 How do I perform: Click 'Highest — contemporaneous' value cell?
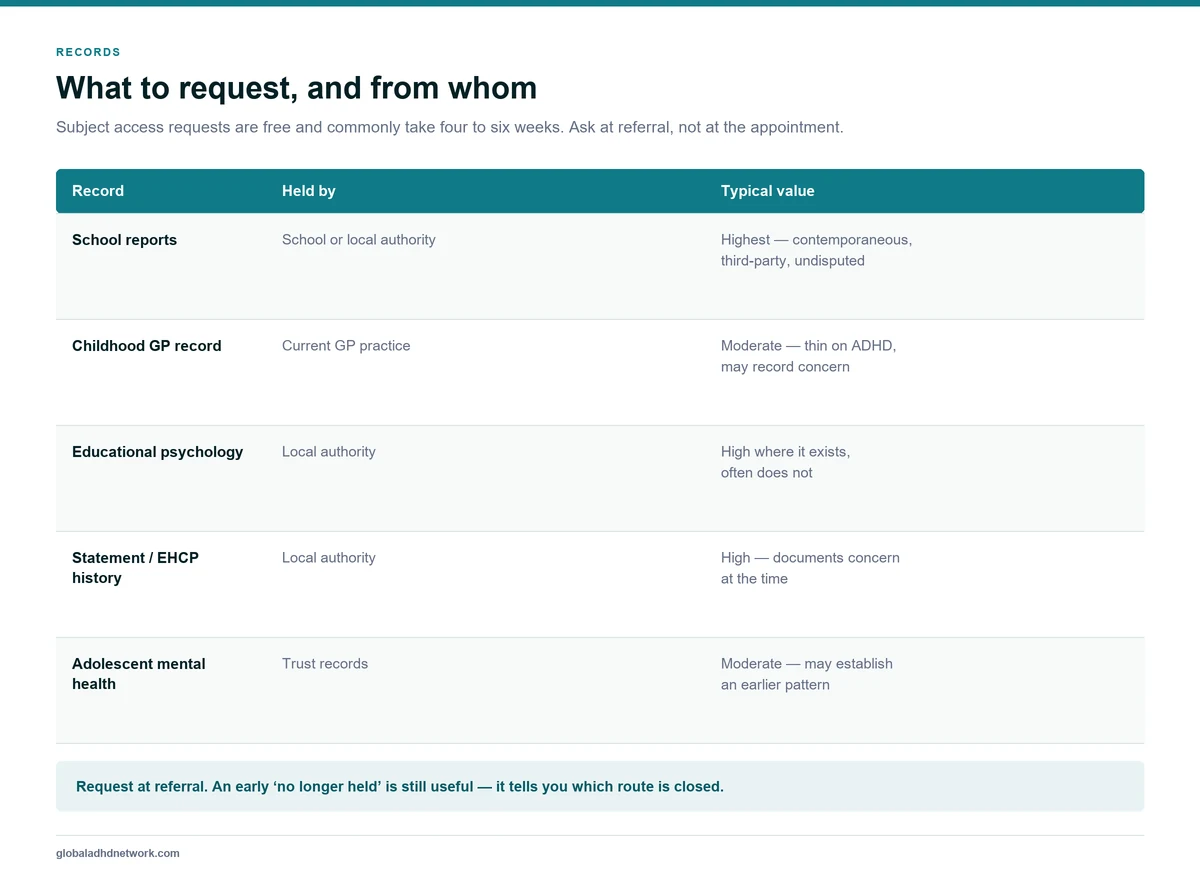tap(816, 250)
